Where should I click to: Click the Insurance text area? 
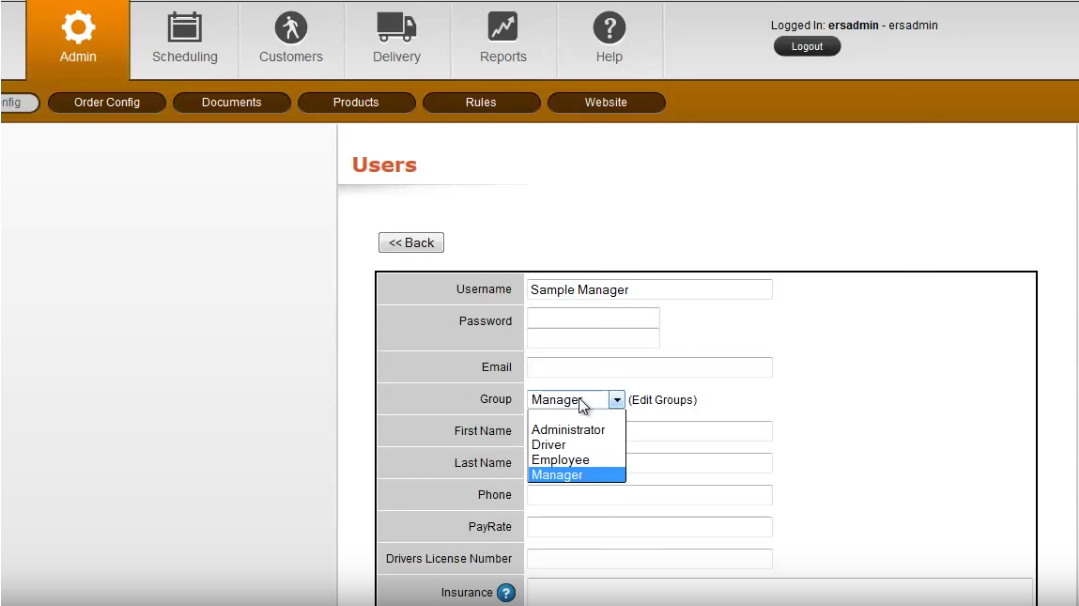point(780,592)
